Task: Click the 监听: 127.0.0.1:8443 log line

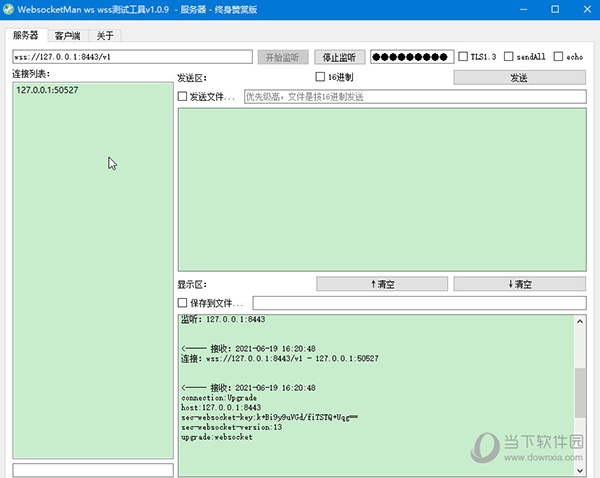Action: [223, 319]
